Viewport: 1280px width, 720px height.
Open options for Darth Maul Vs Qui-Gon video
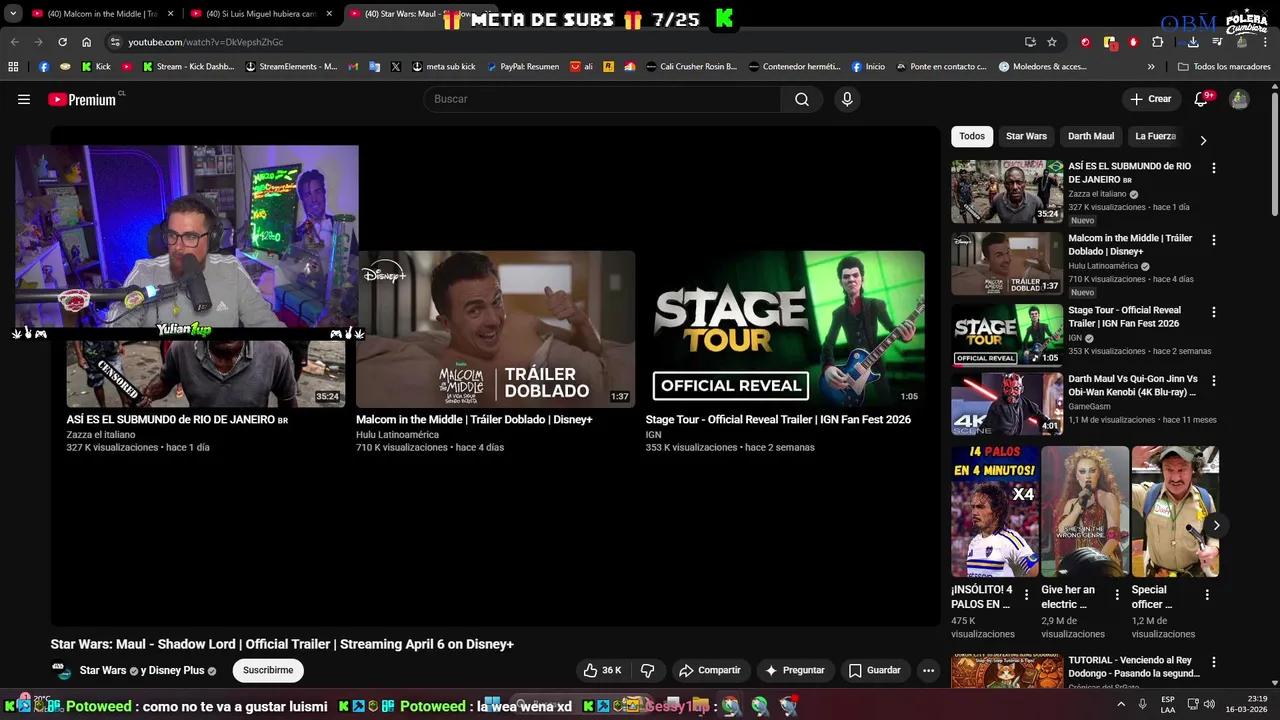click(1214, 380)
